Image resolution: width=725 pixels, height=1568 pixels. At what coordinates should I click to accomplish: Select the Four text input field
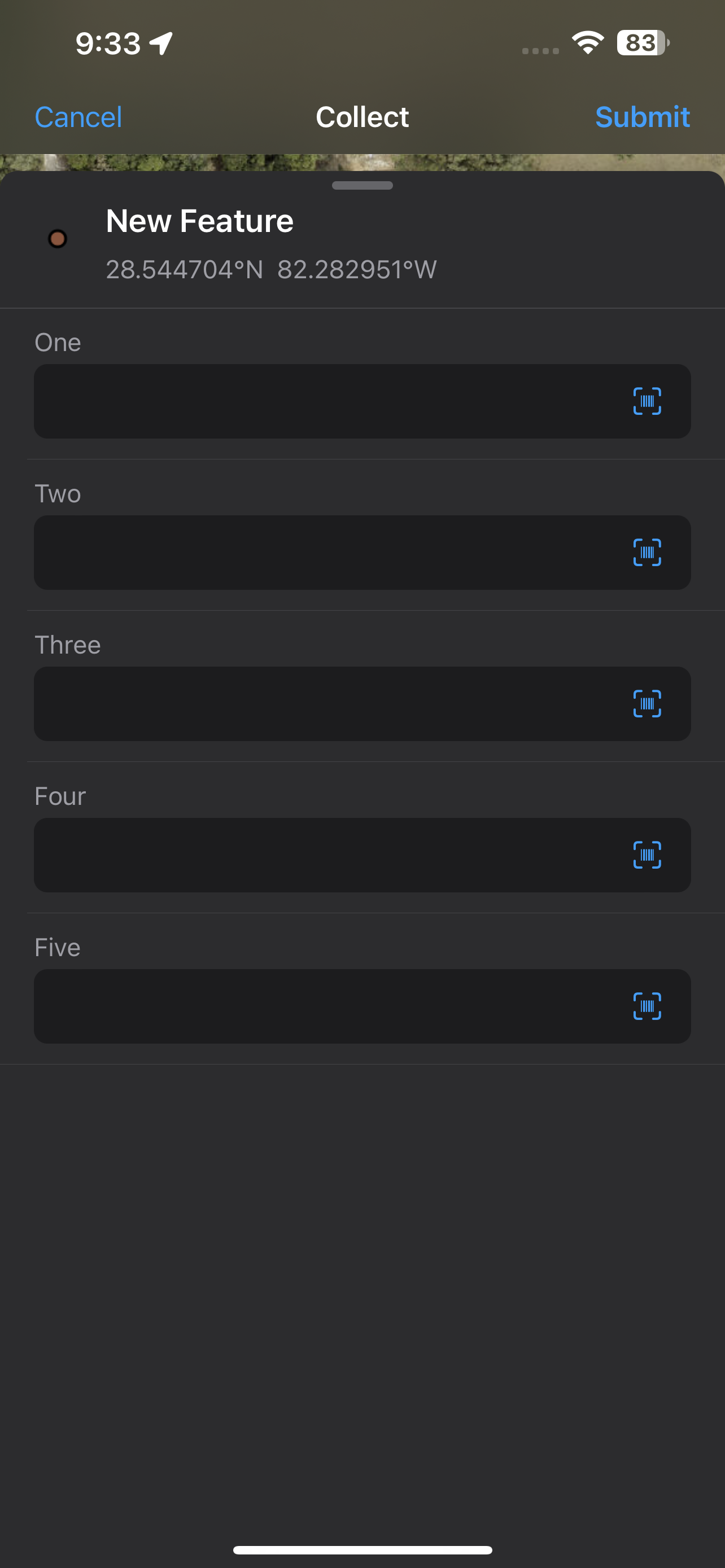tap(304, 855)
